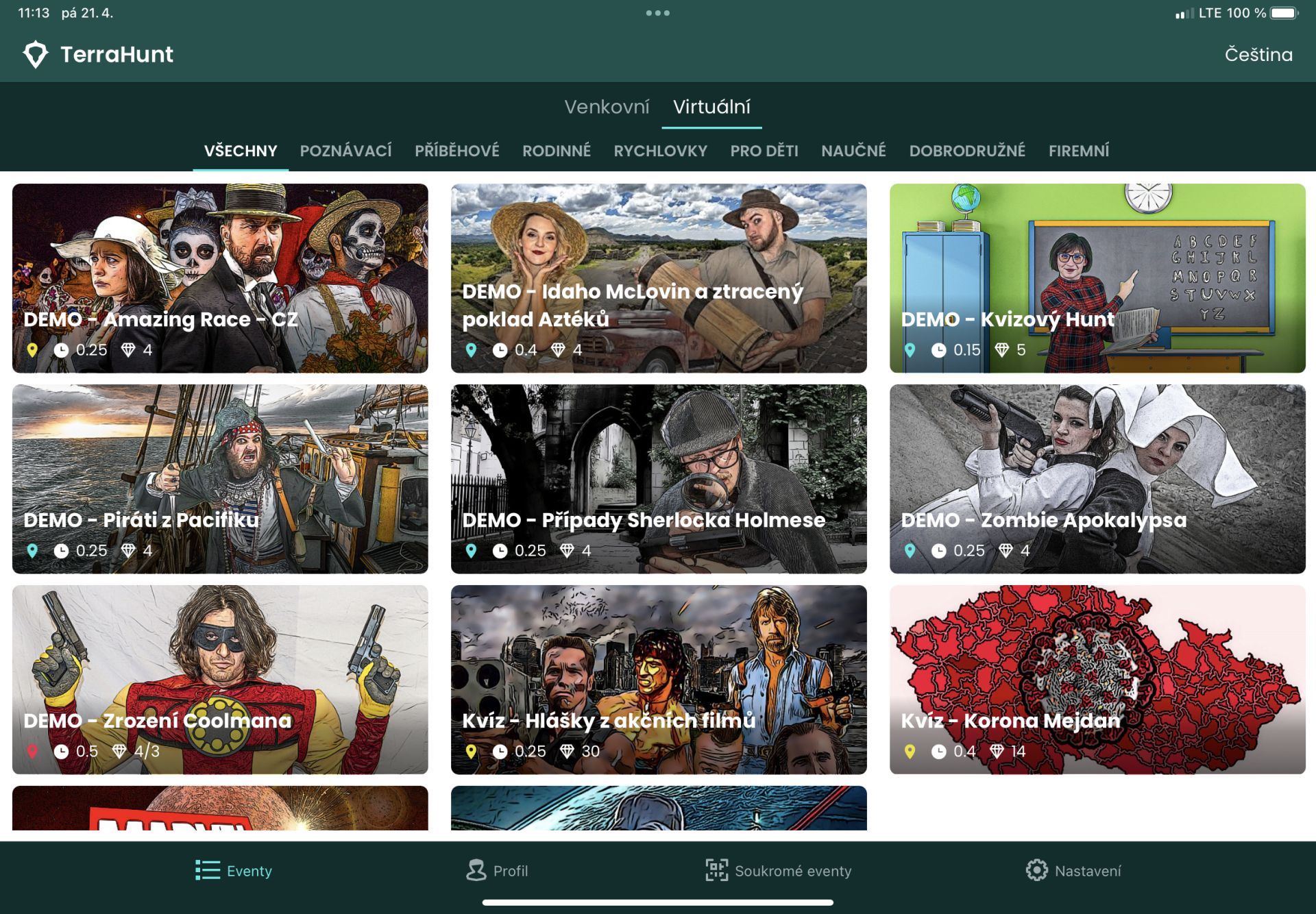Open the Soukromé eventy QR icon
The width and height of the screenshot is (1316, 914).
716,870
